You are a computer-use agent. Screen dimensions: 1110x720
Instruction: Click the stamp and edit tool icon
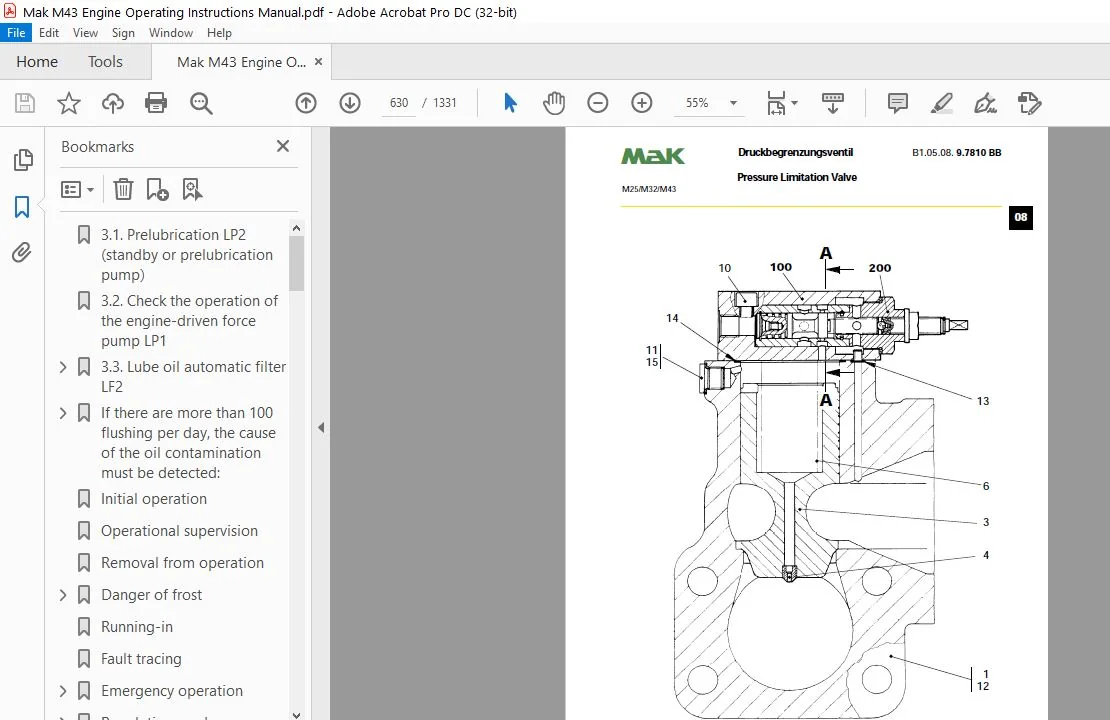point(1029,103)
